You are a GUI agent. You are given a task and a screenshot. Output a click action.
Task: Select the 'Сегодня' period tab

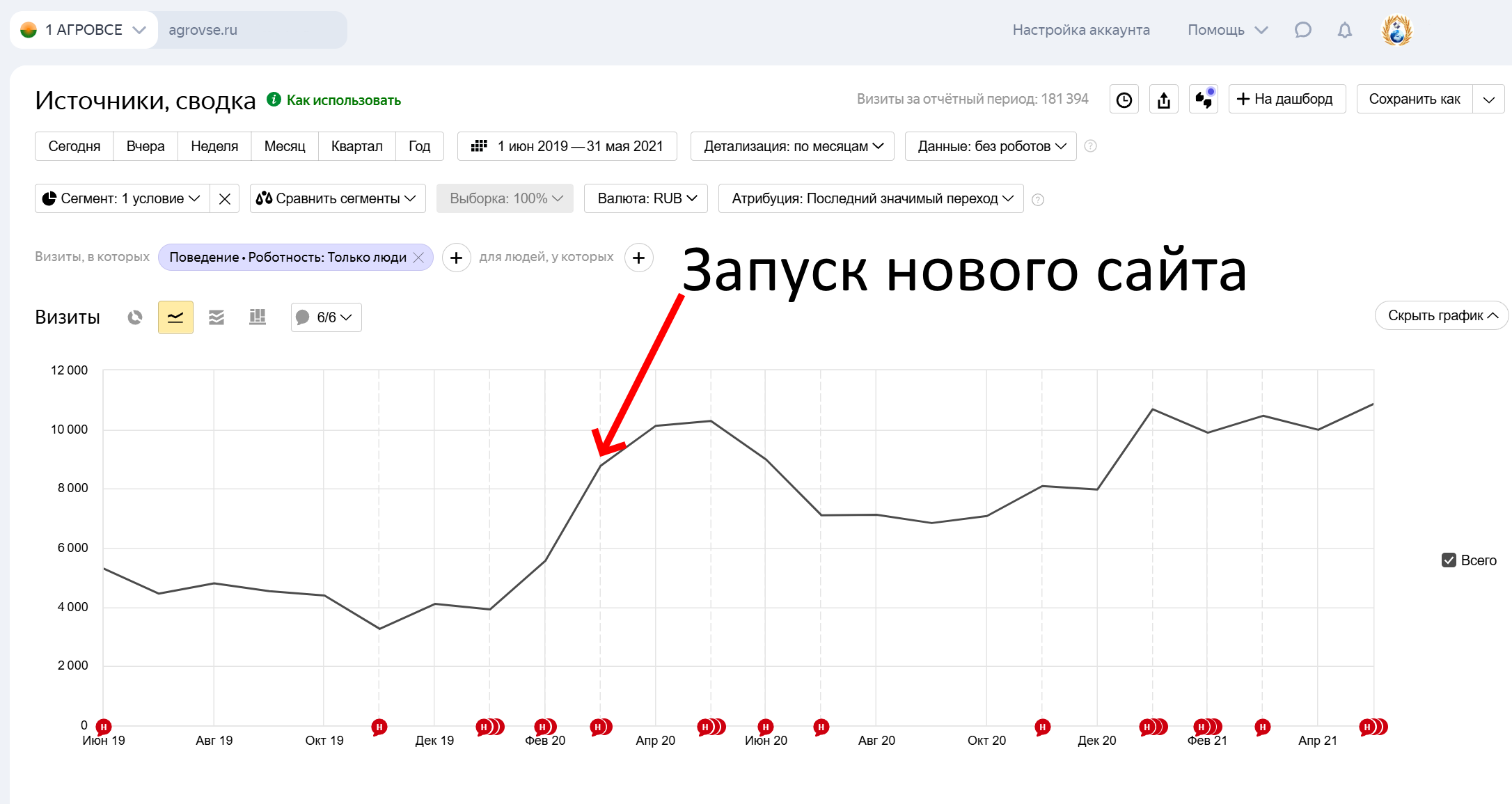click(x=74, y=146)
